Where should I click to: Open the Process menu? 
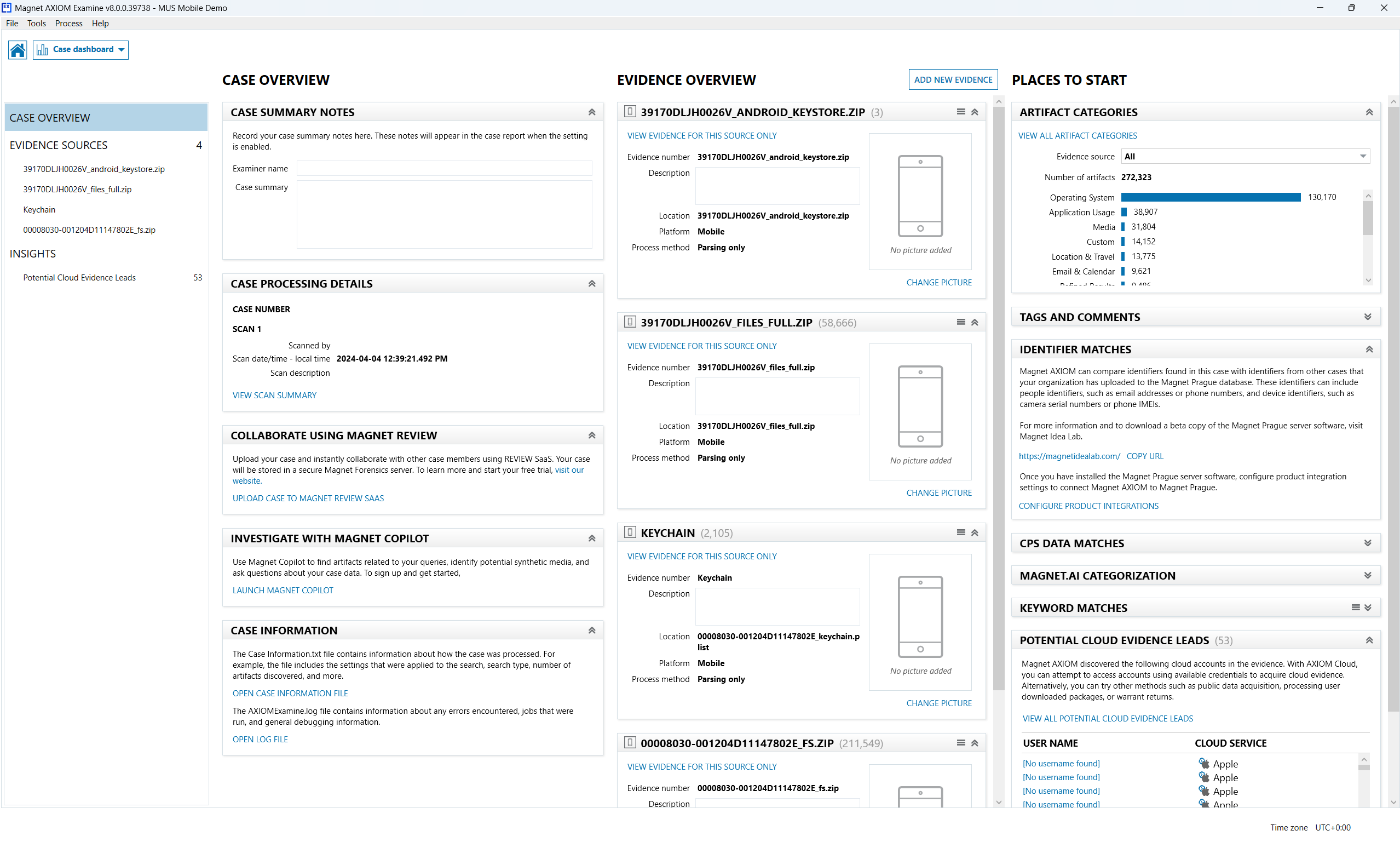tap(68, 23)
